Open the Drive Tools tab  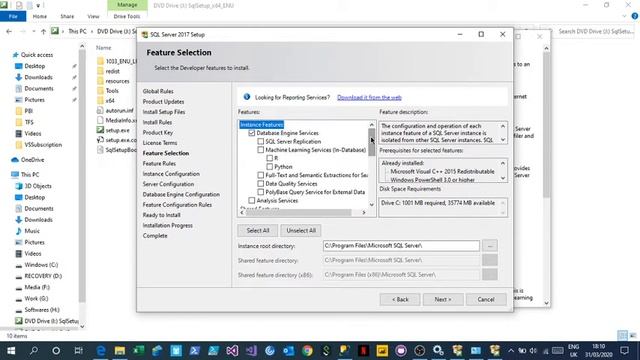(x=127, y=16)
